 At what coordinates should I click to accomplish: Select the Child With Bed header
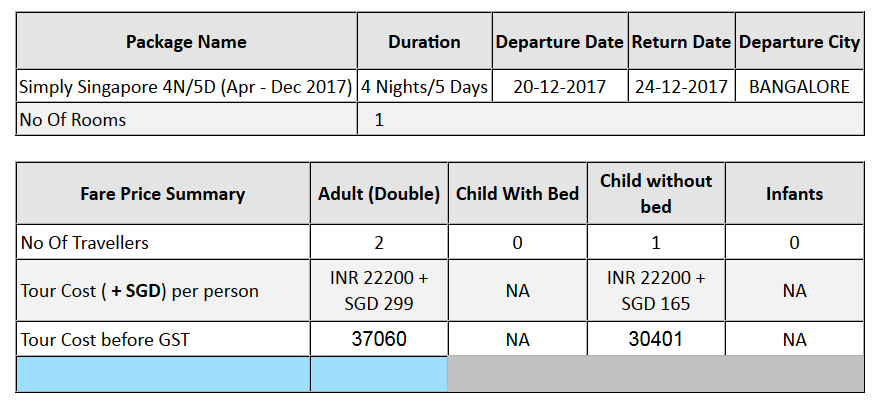point(517,194)
